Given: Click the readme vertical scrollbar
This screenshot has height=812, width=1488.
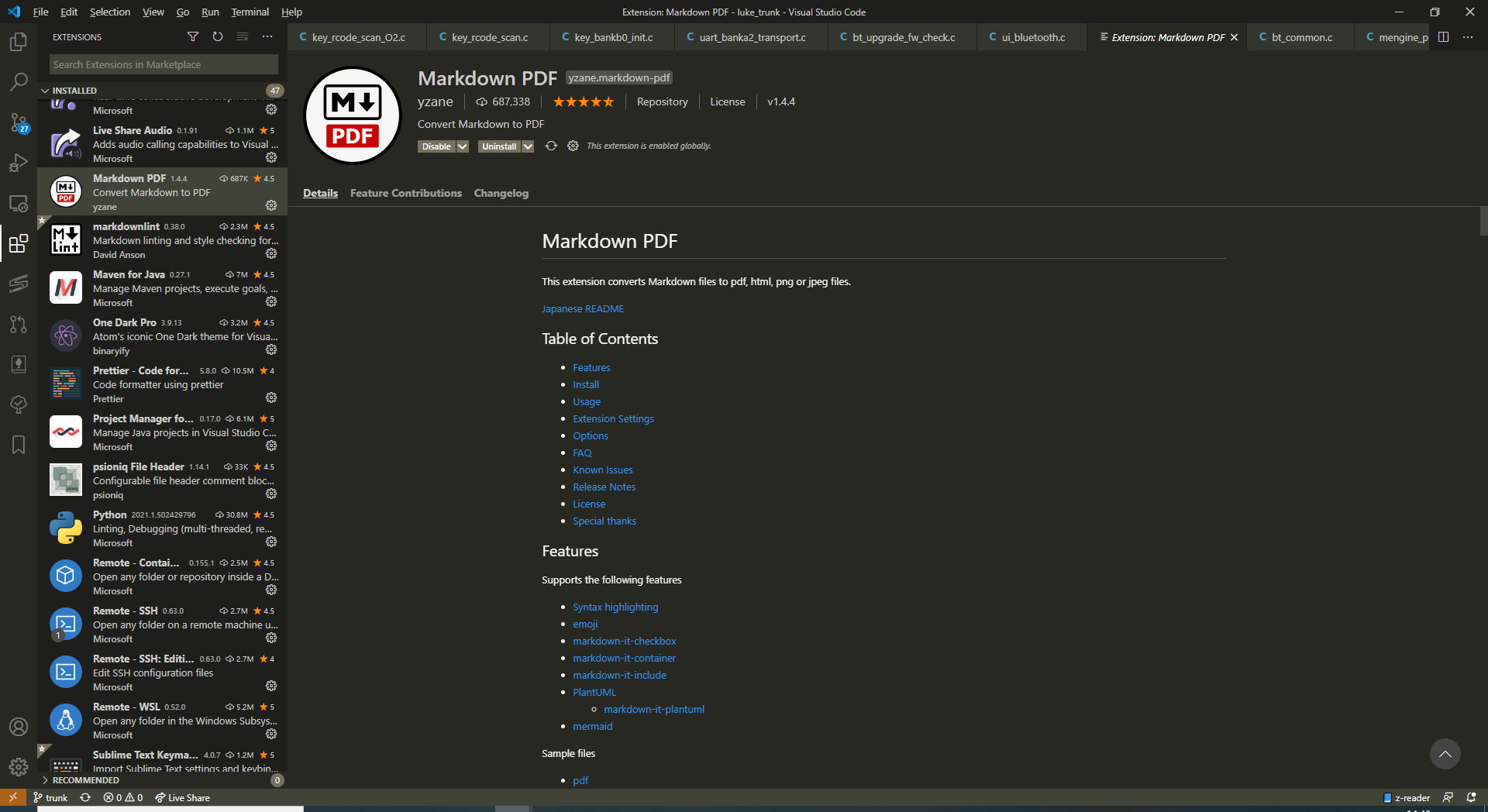Looking at the screenshot, I should click(x=1483, y=222).
